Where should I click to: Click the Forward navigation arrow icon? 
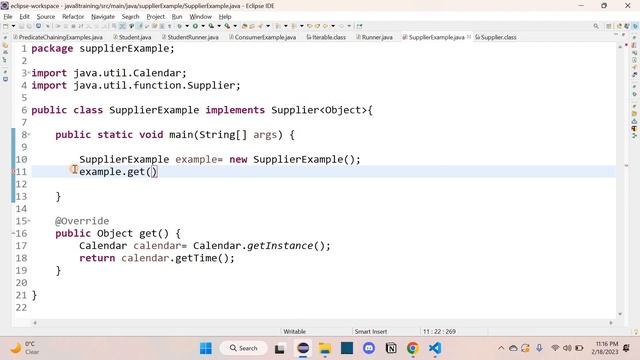pos(342,26)
